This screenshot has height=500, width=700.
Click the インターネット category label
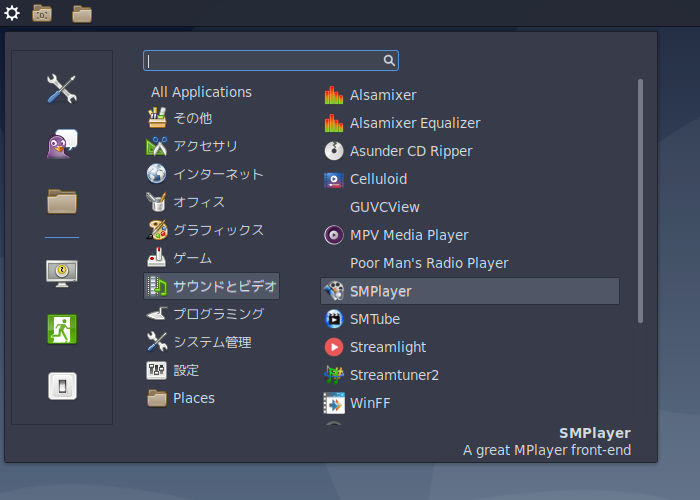point(218,174)
